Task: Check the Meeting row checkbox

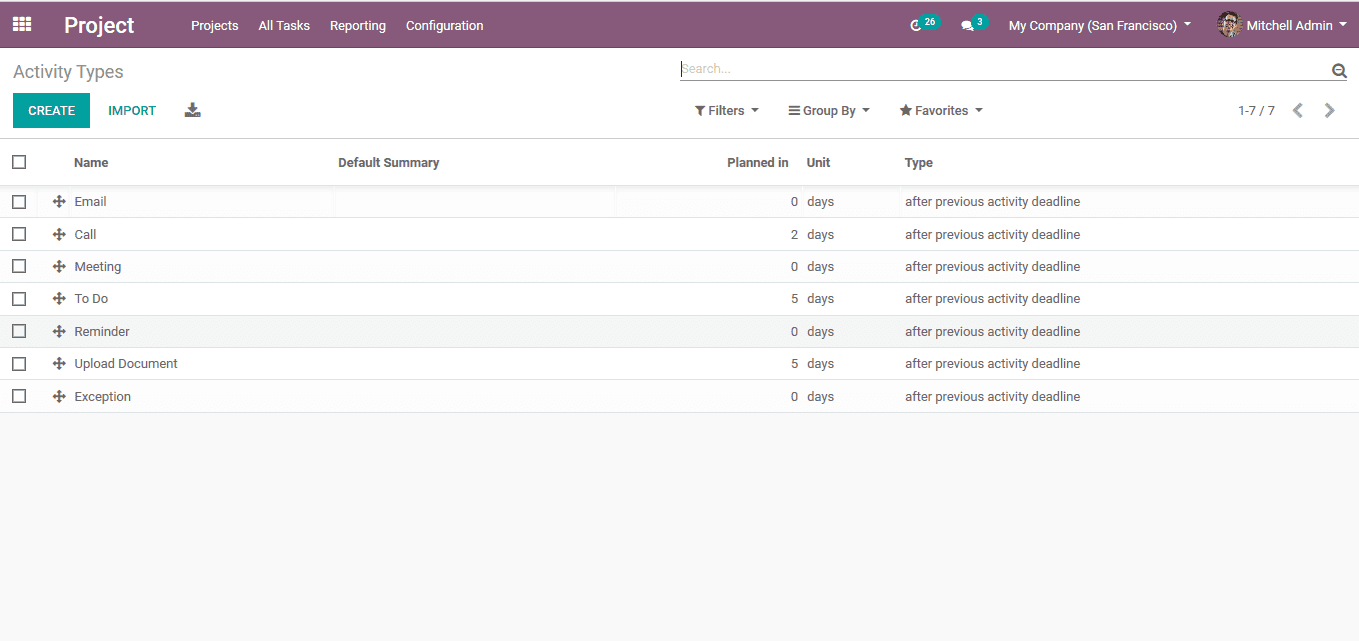Action: coord(19,267)
